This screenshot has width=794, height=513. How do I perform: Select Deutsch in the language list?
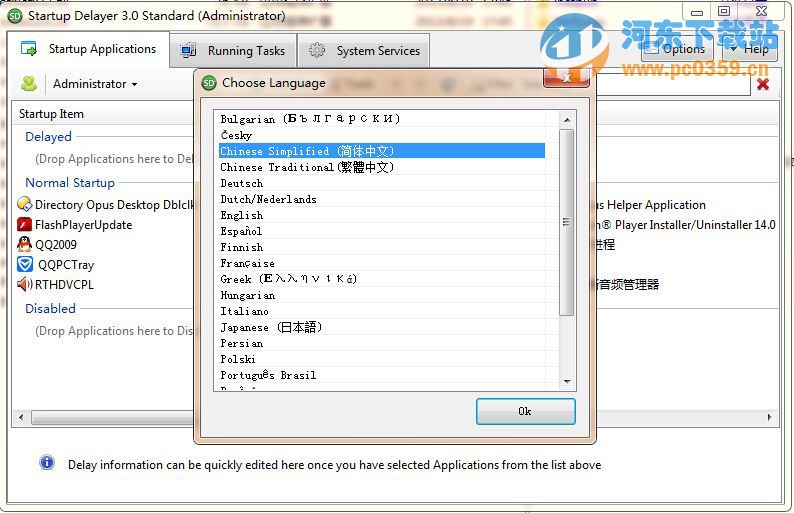pyautogui.click(x=382, y=183)
